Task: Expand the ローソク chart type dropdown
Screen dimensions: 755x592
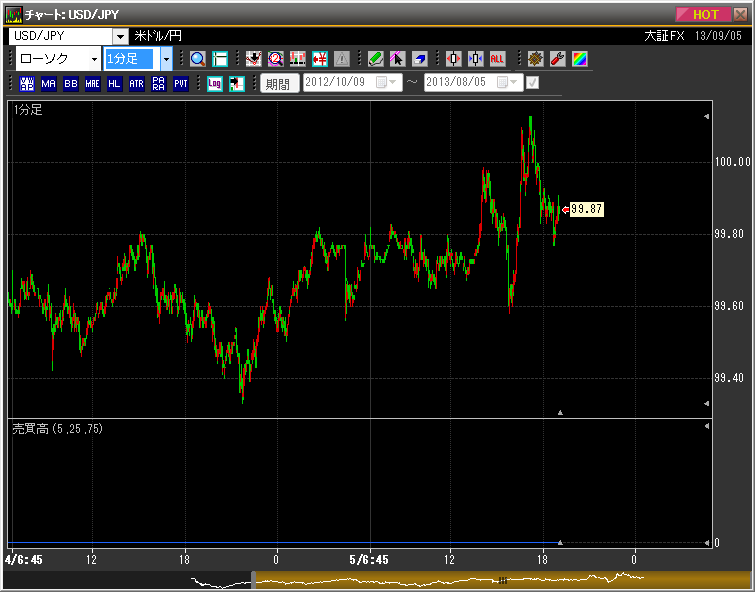Action: coord(94,59)
